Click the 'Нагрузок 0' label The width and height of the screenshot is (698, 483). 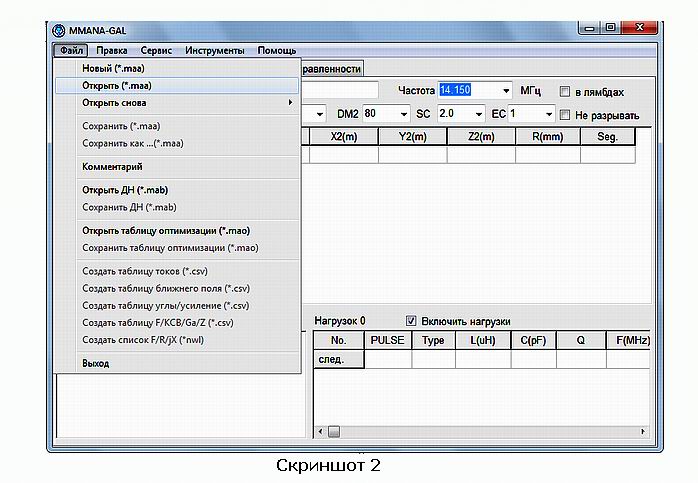[340, 321]
